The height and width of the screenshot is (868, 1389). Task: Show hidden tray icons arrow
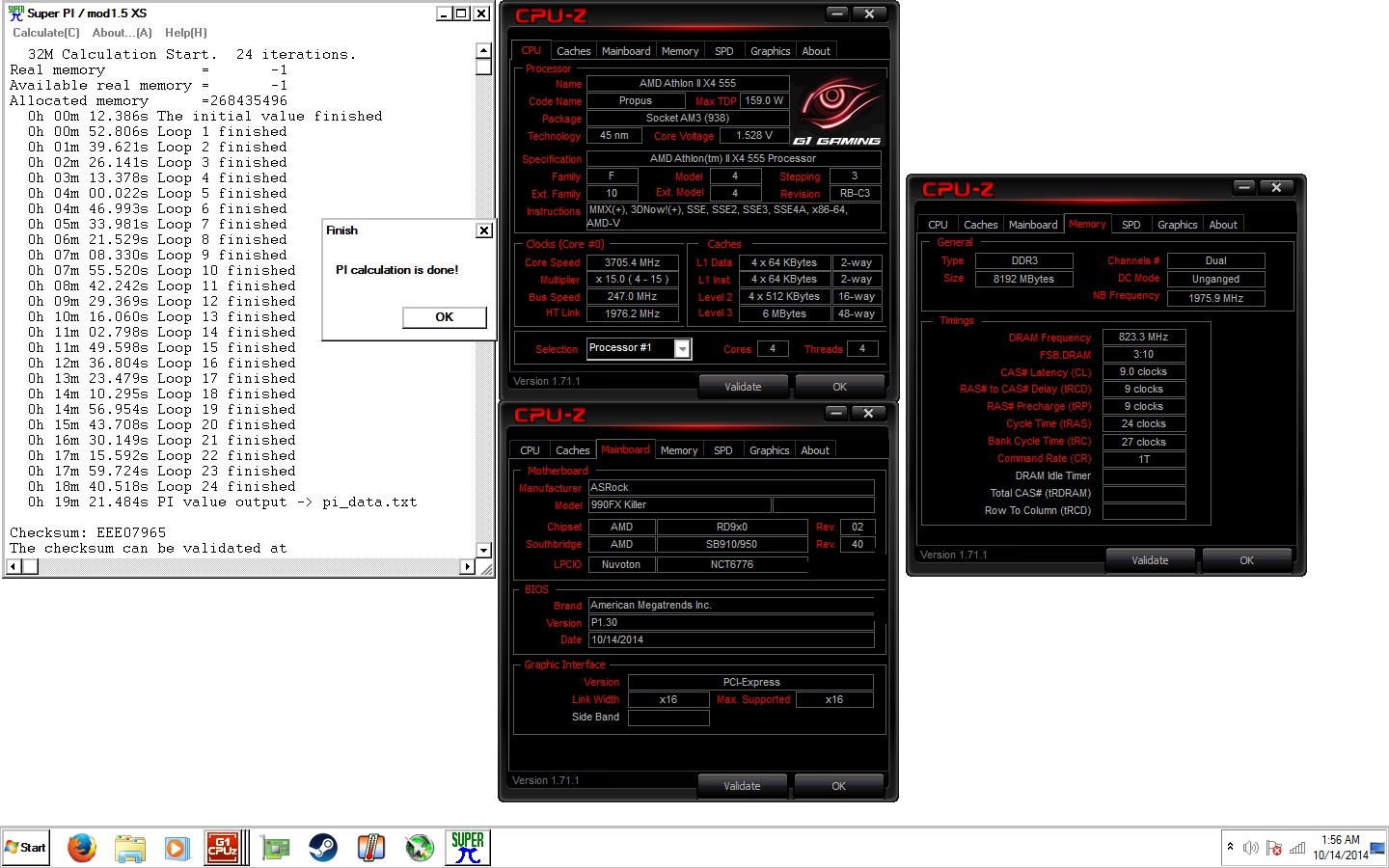(x=1230, y=847)
